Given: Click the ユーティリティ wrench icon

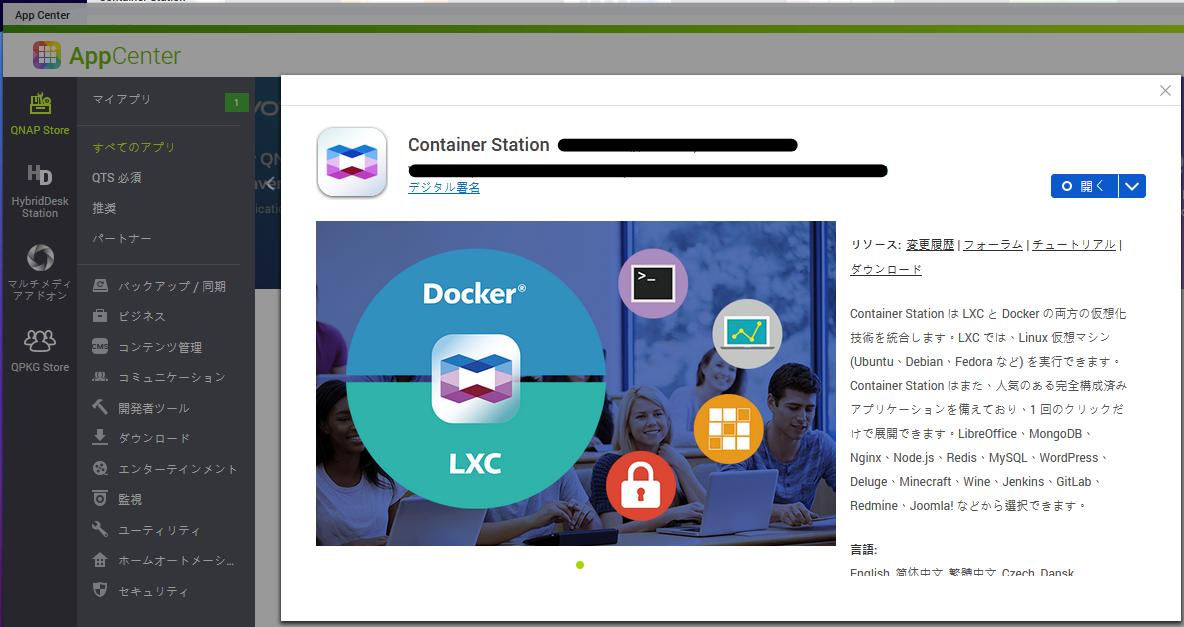Looking at the screenshot, I should (100, 529).
